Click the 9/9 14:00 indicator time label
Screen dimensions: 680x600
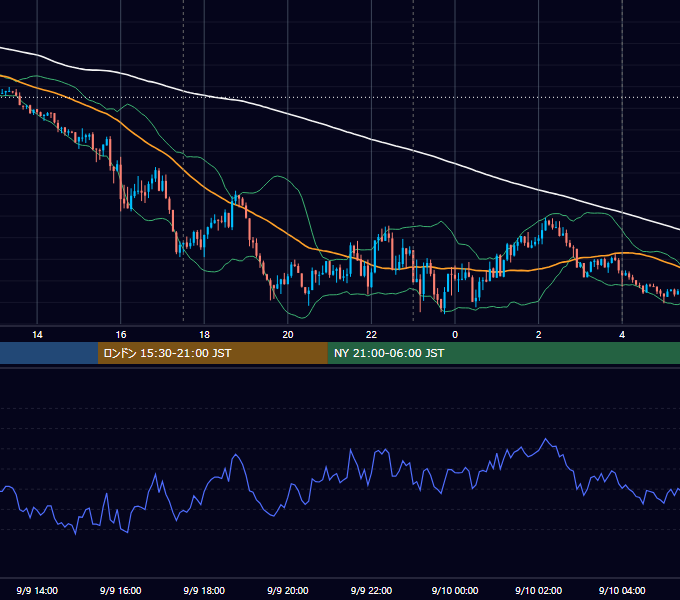pos(37,590)
